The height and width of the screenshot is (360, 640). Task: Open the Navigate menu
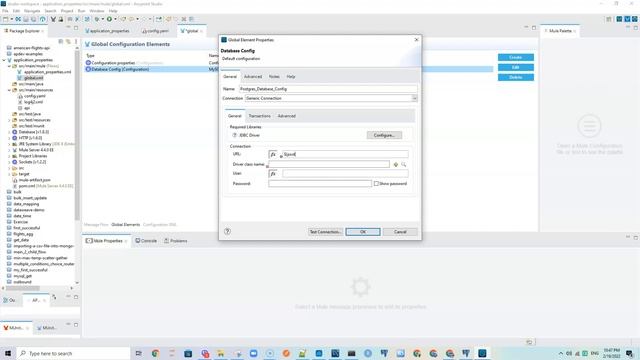pos(32,11)
